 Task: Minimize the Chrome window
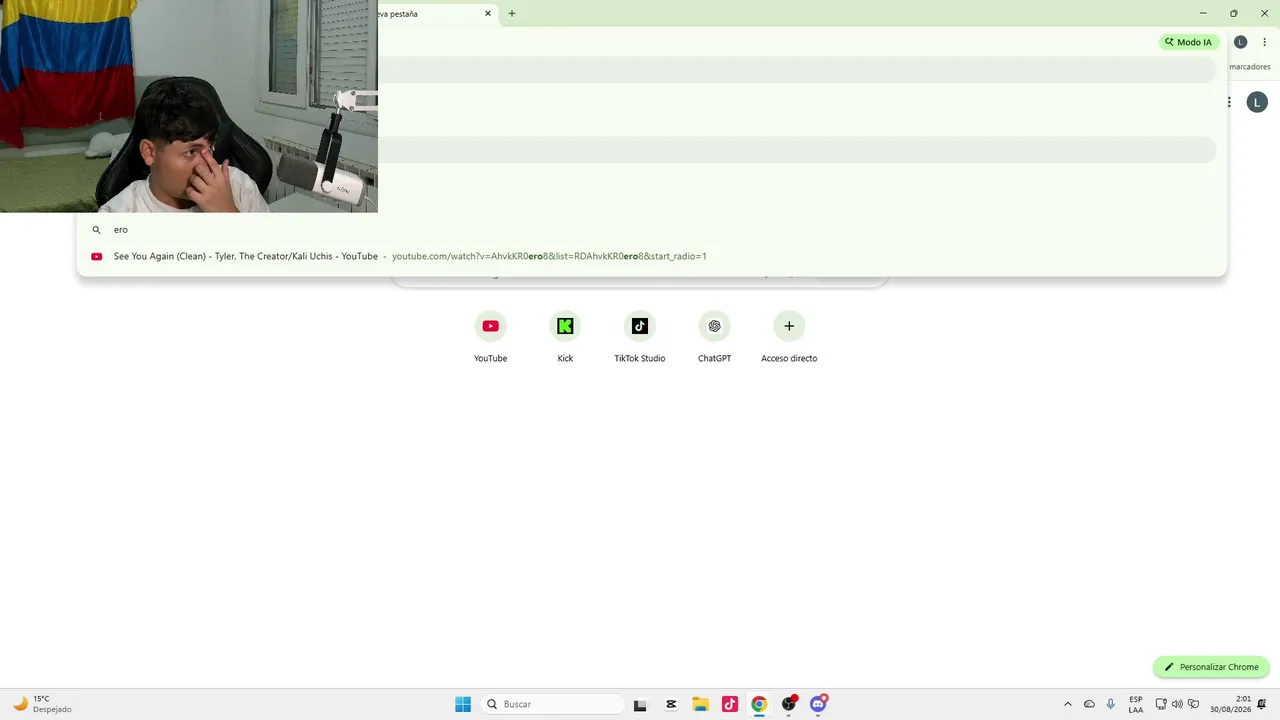[1203, 13]
